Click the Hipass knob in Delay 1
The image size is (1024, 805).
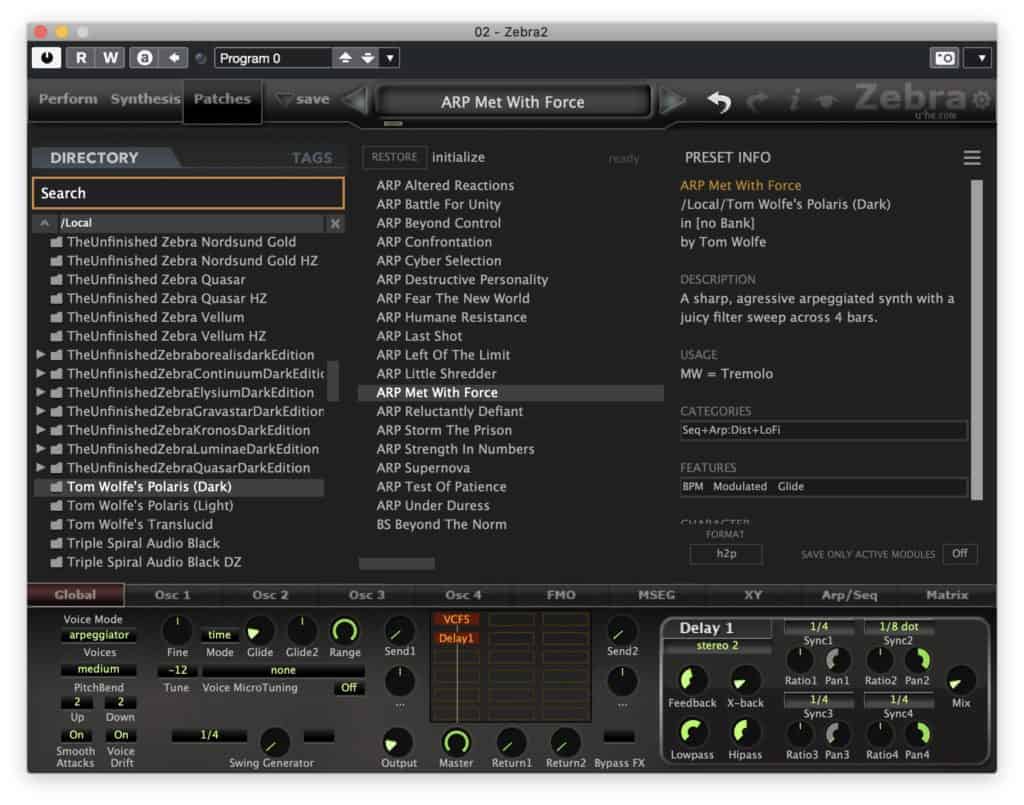coord(744,732)
